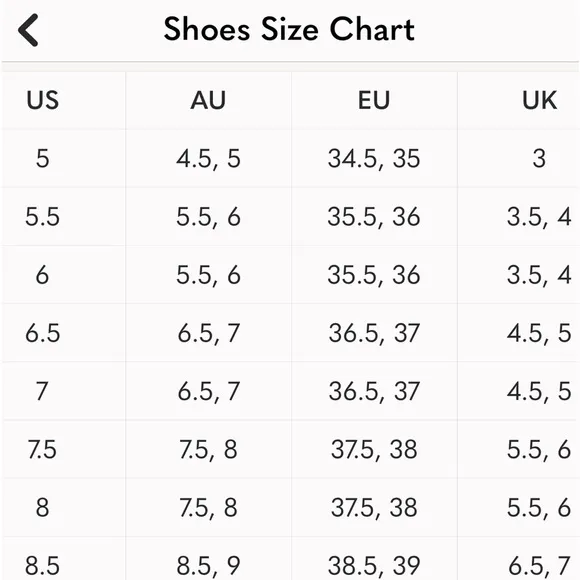Screen dimensions: 580x580
Task: Select AU cell showing 4.5, 5
Action: (208, 158)
